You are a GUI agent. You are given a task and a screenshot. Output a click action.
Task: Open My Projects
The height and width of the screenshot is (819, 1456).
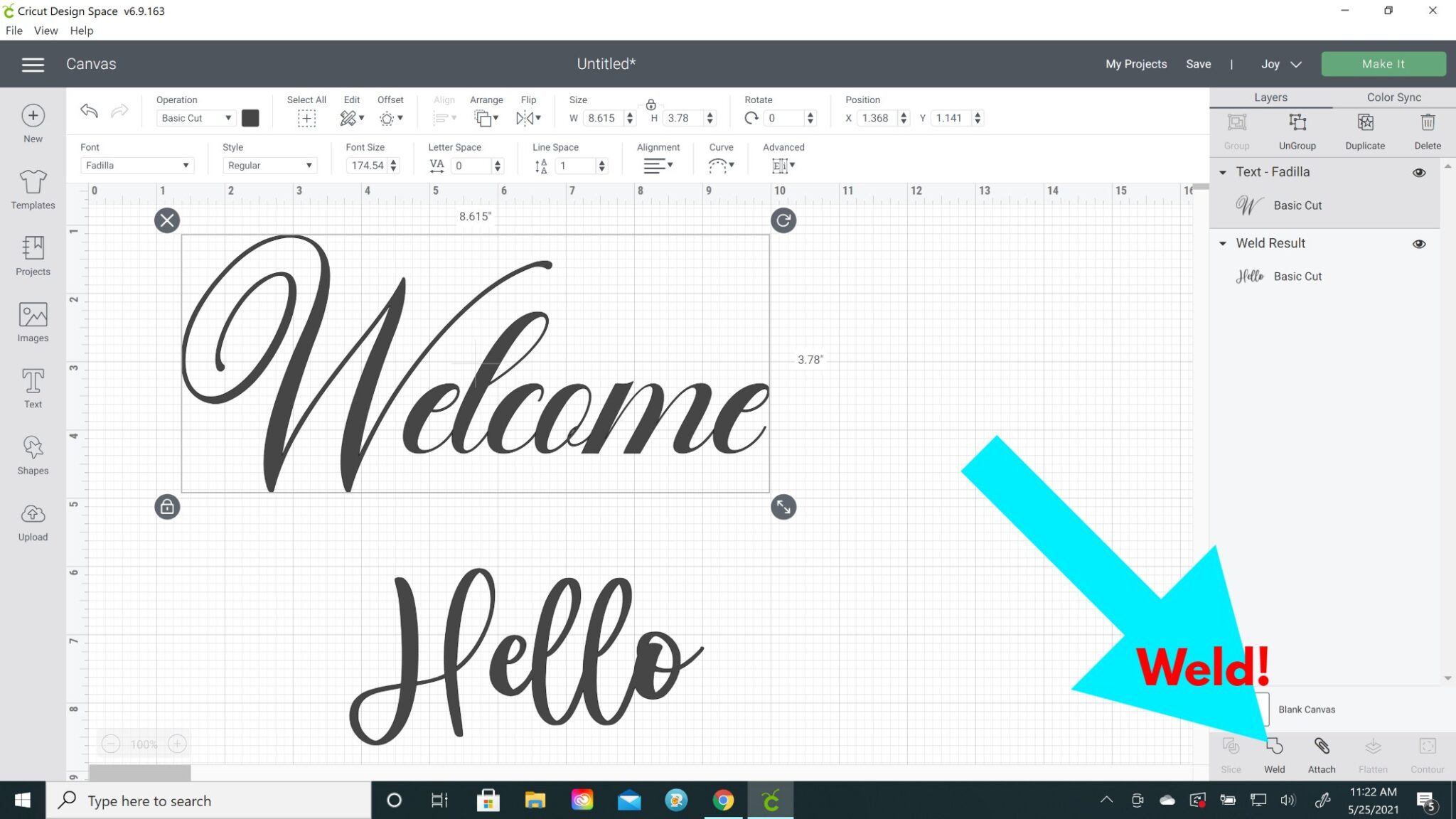pyautogui.click(x=1135, y=63)
